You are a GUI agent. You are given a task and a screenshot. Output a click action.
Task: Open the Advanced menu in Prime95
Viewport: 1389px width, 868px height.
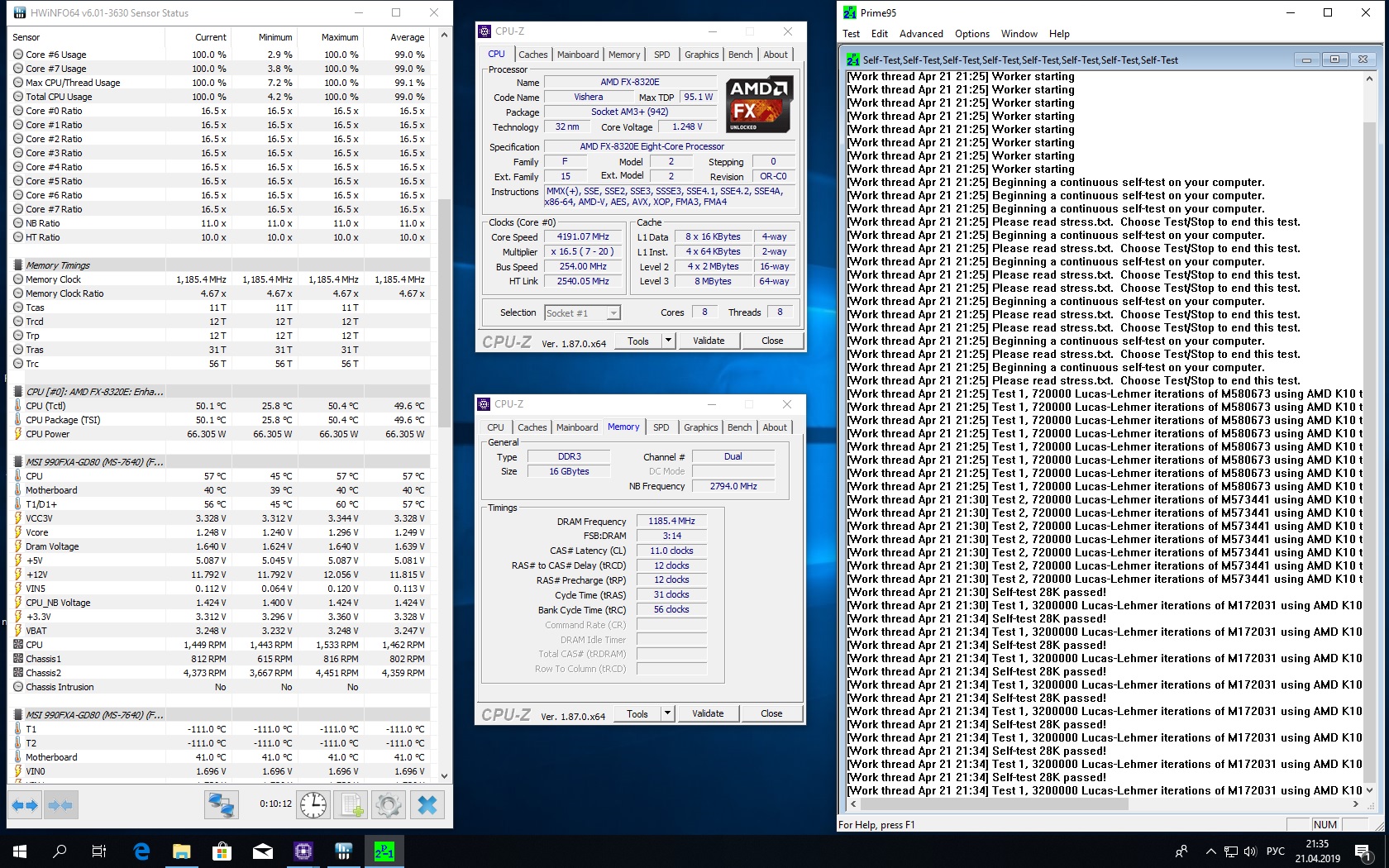tap(920, 34)
